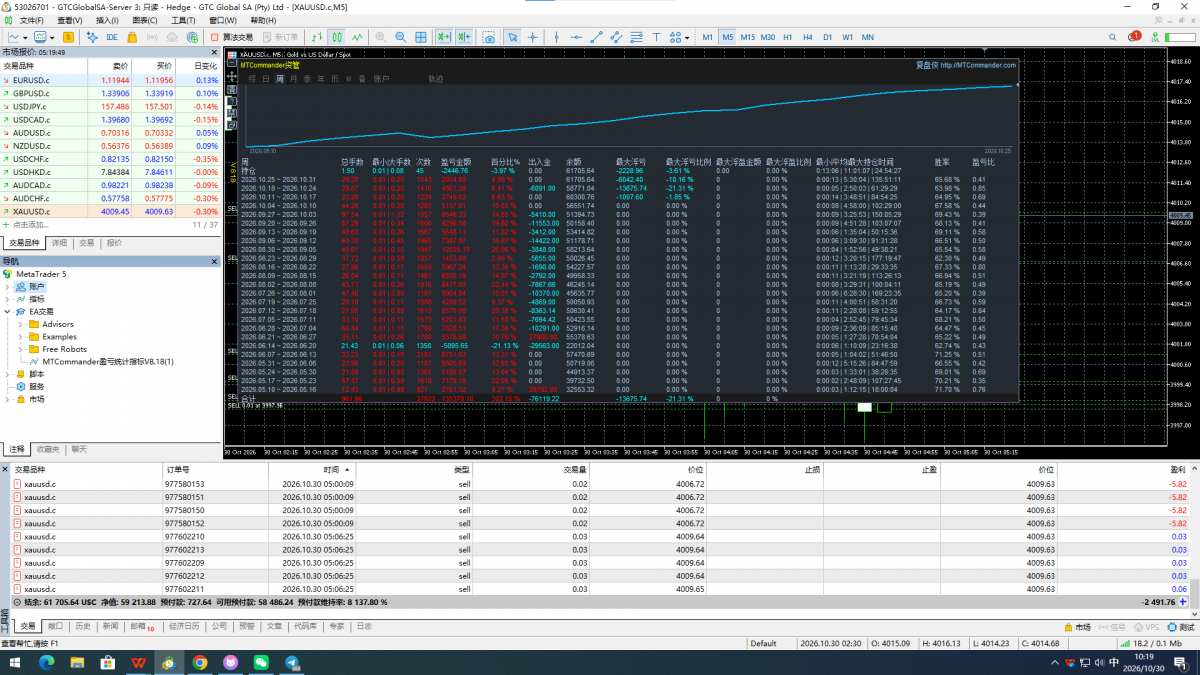The image size is (1200, 675).
Task: Click the Windows Start button
Action: coord(13,662)
